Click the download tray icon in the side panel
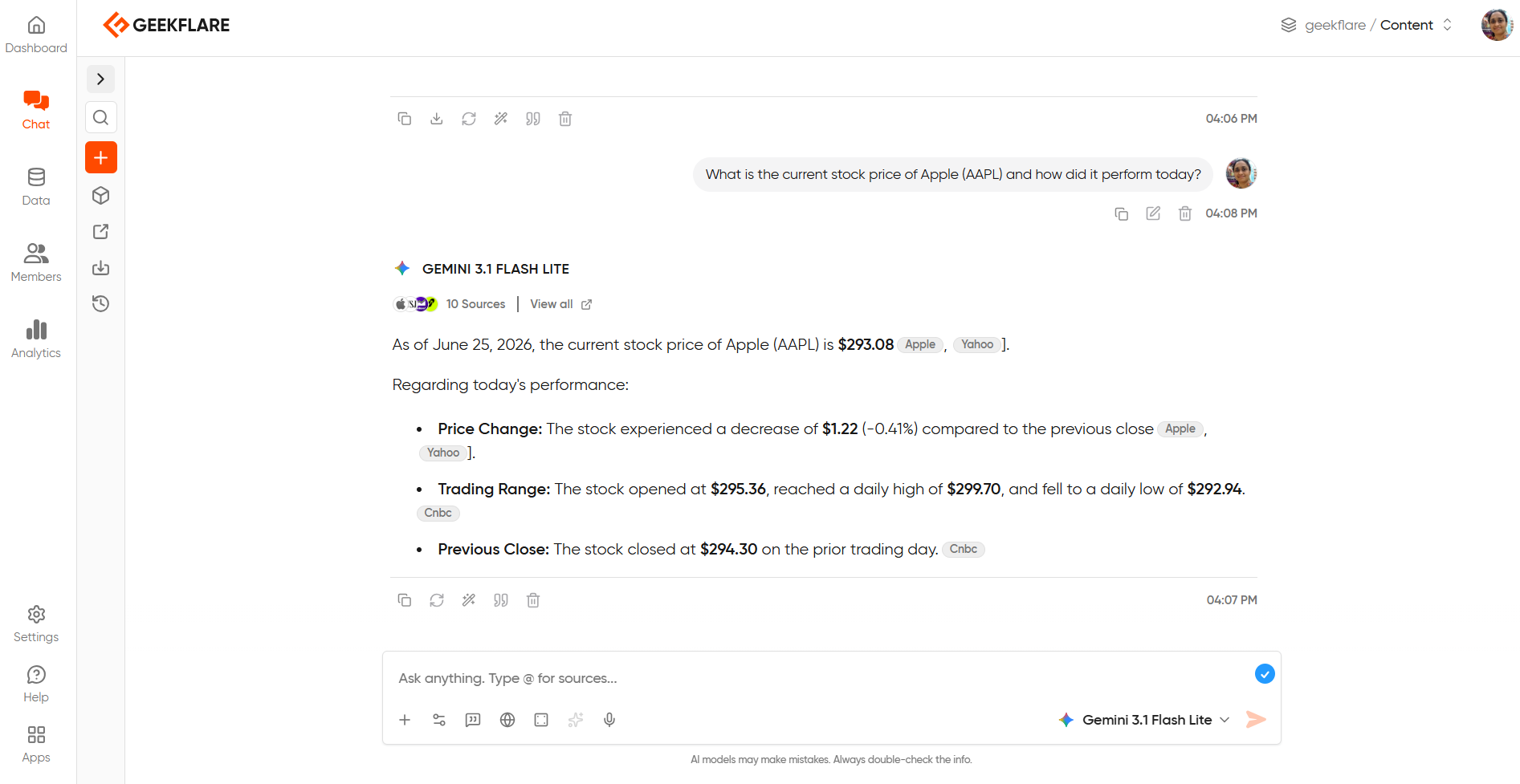The height and width of the screenshot is (784, 1520). (100, 267)
